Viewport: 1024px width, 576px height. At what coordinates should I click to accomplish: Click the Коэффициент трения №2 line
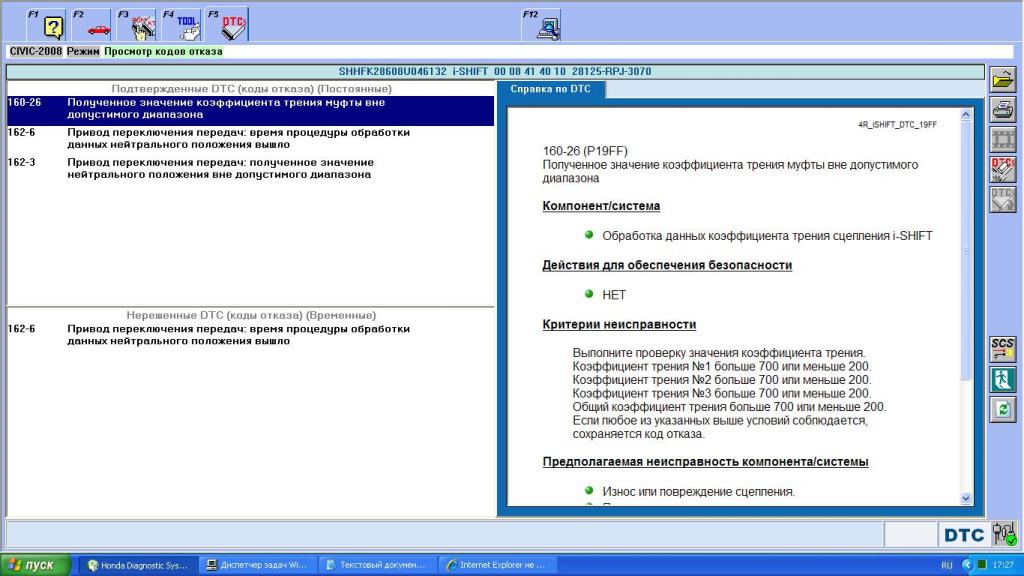coord(722,380)
